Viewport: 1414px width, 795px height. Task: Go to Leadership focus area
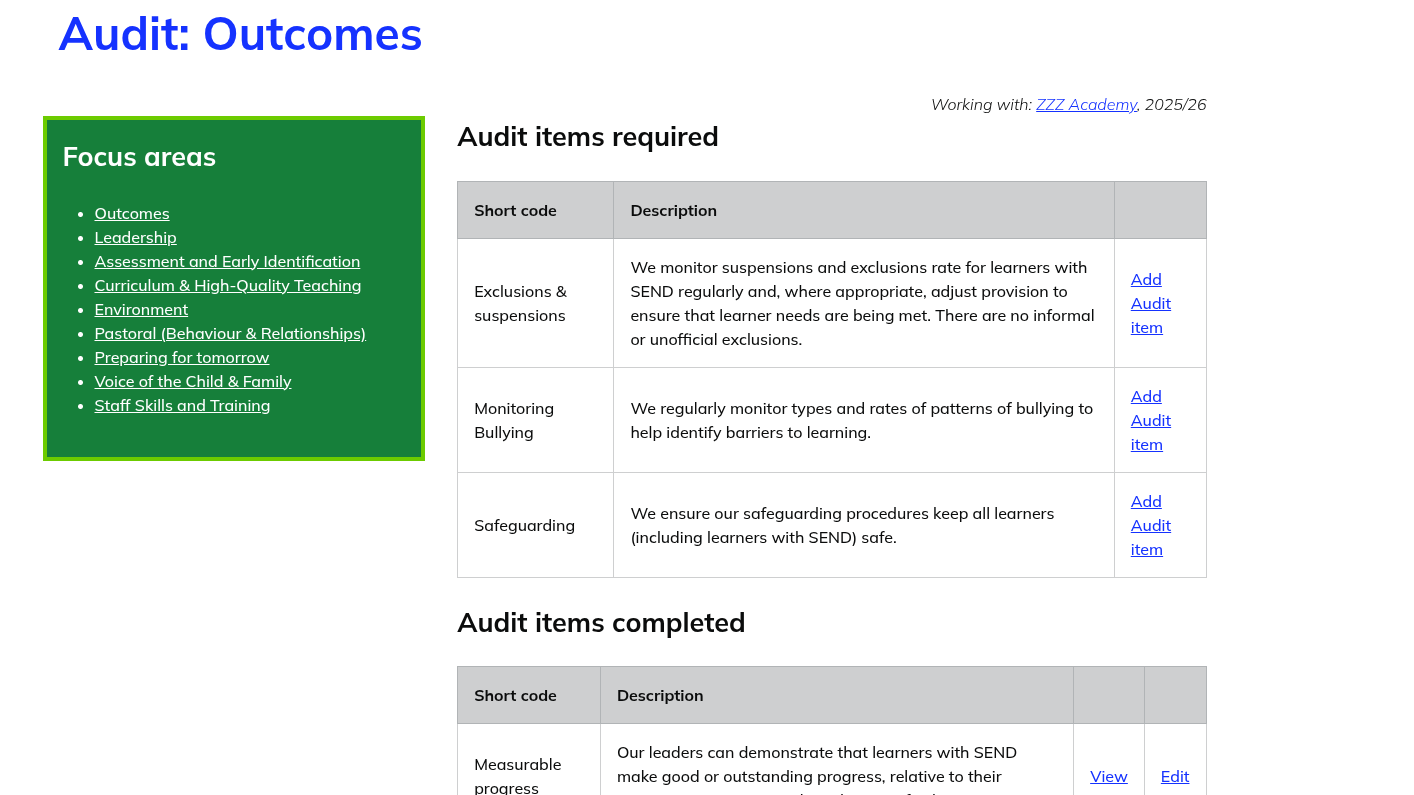pyautogui.click(x=135, y=237)
